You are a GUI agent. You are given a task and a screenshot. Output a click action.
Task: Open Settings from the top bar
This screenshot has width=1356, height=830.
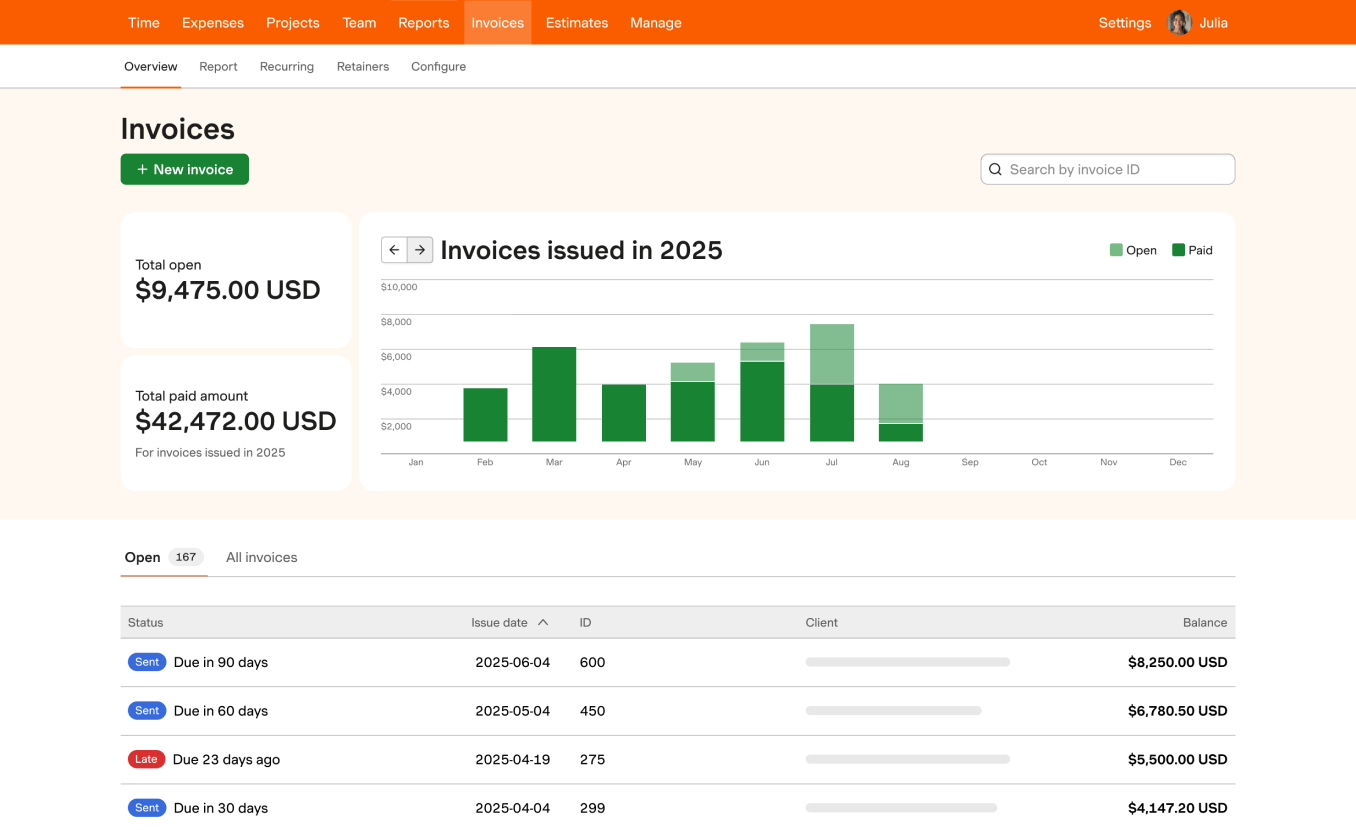[1124, 22]
